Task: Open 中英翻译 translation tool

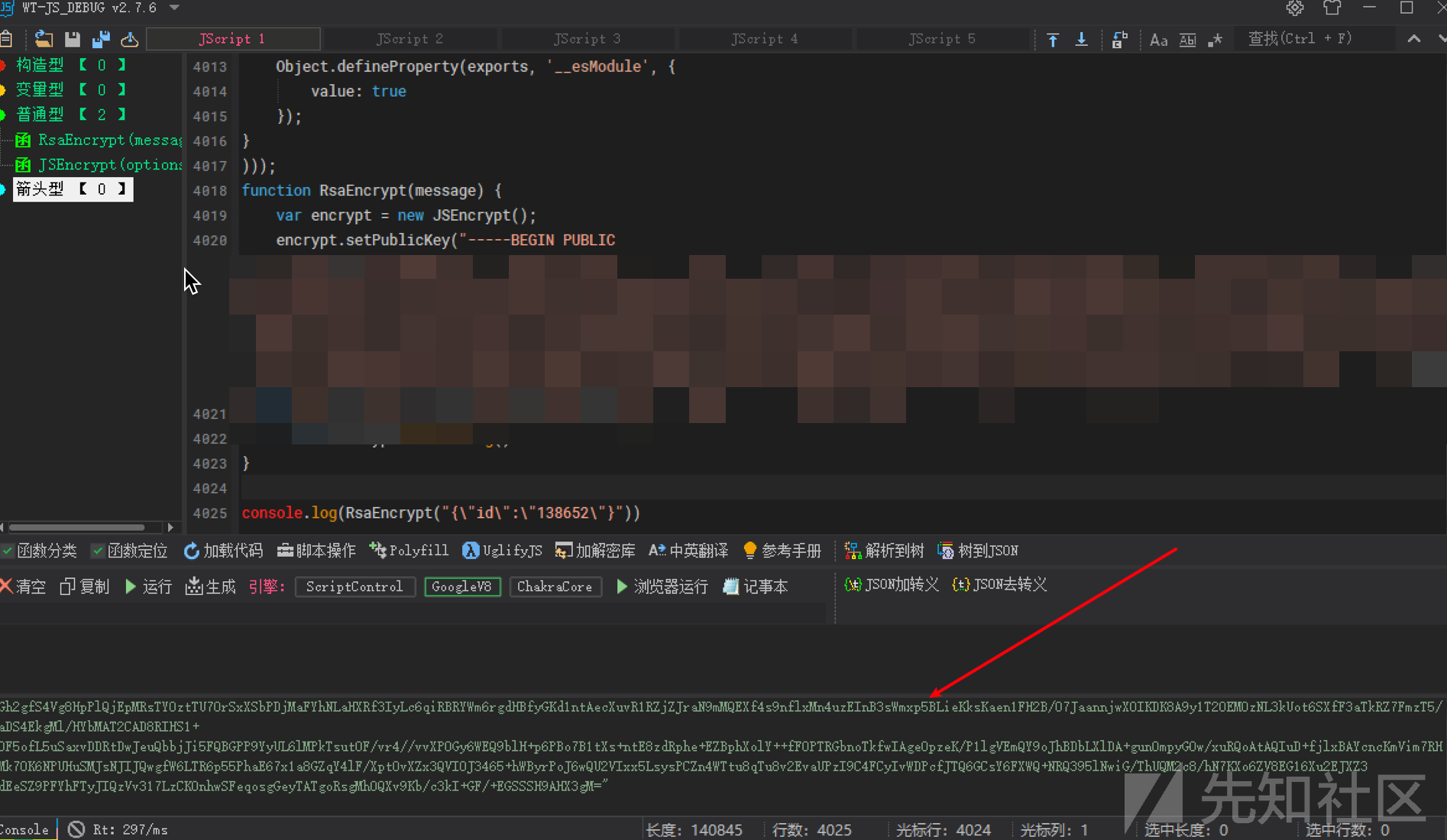Action: coord(688,551)
